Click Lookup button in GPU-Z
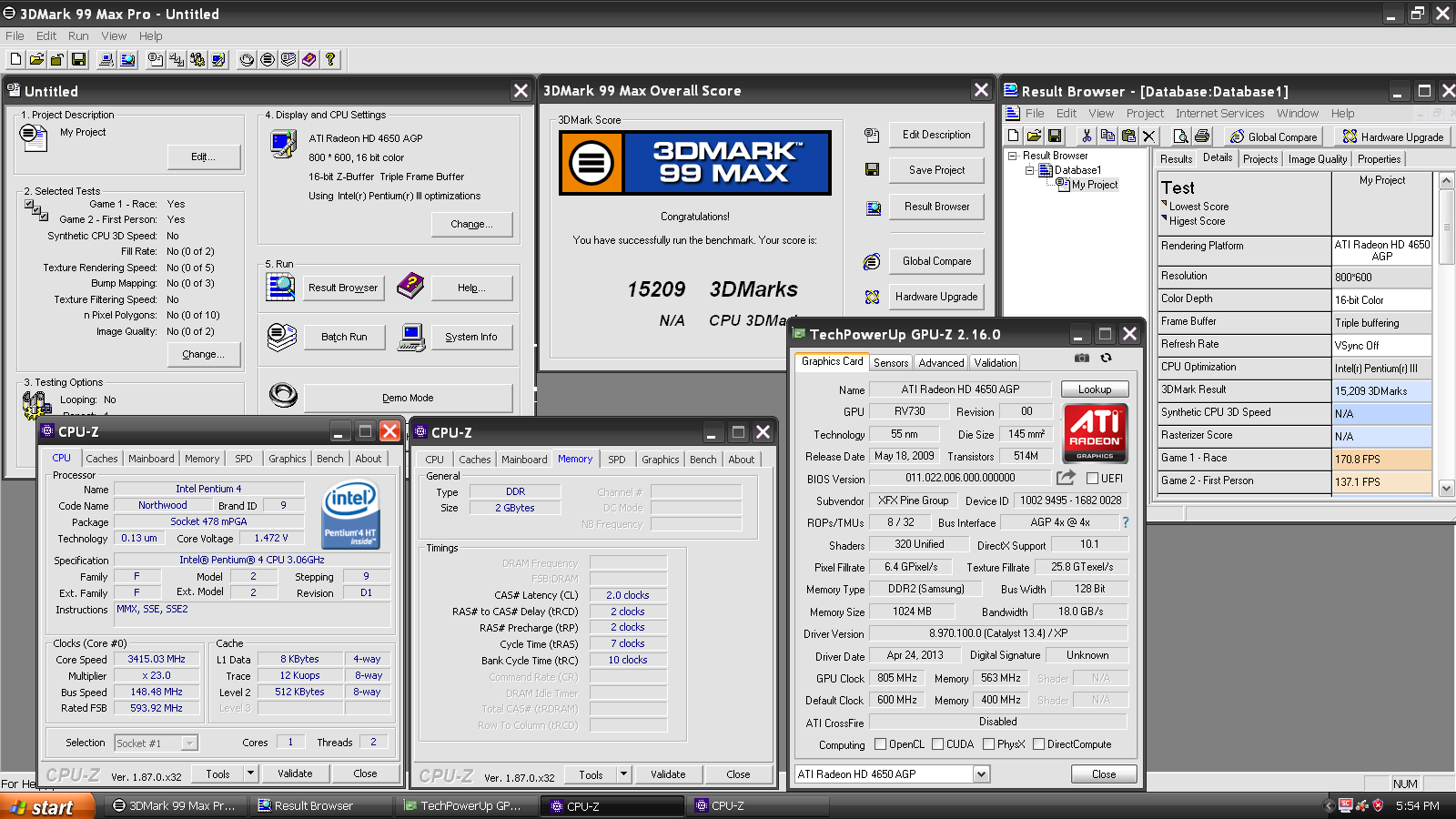This screenshot has height=819, width=1456. [1095, 389]
